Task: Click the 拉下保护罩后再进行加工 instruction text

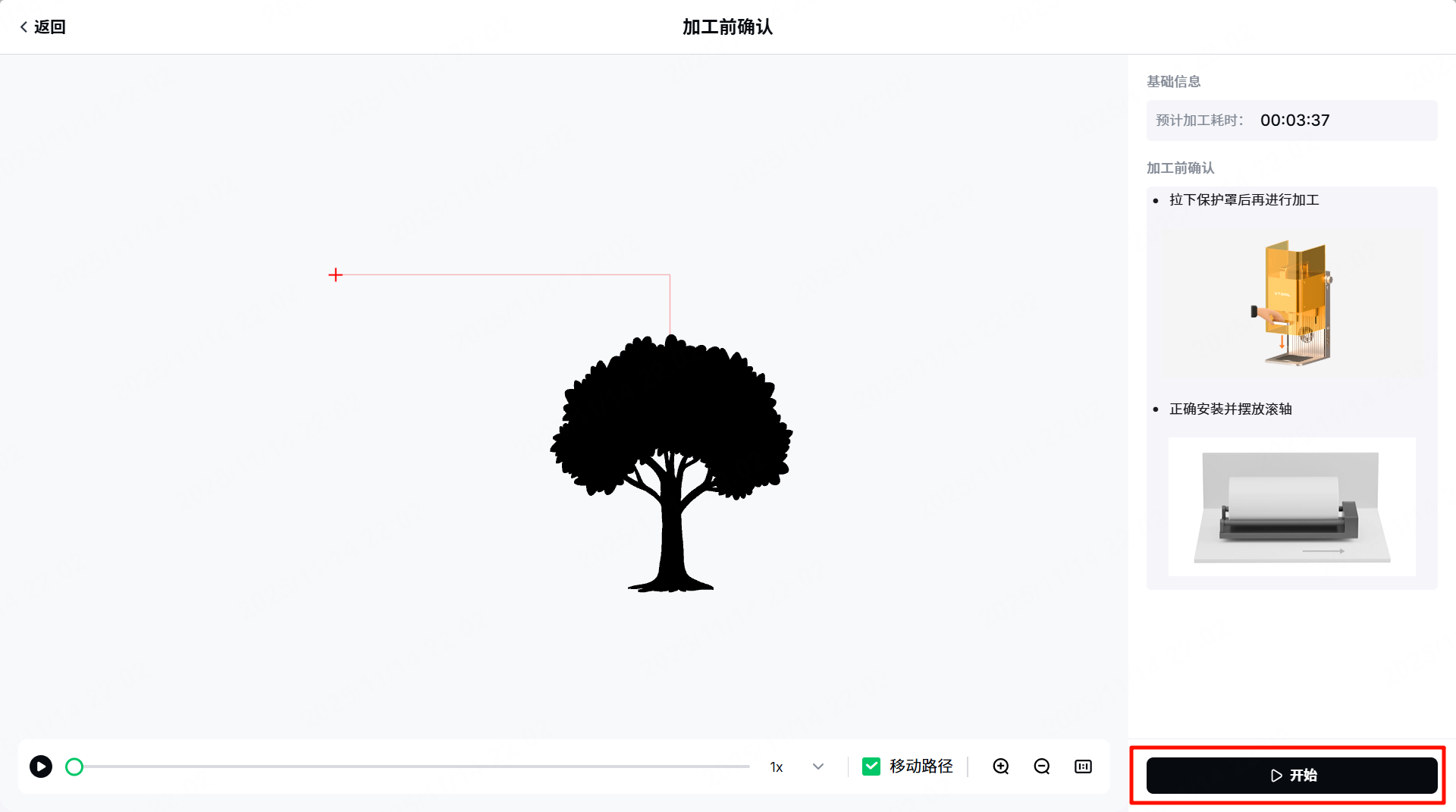Action: (1244, 200)
